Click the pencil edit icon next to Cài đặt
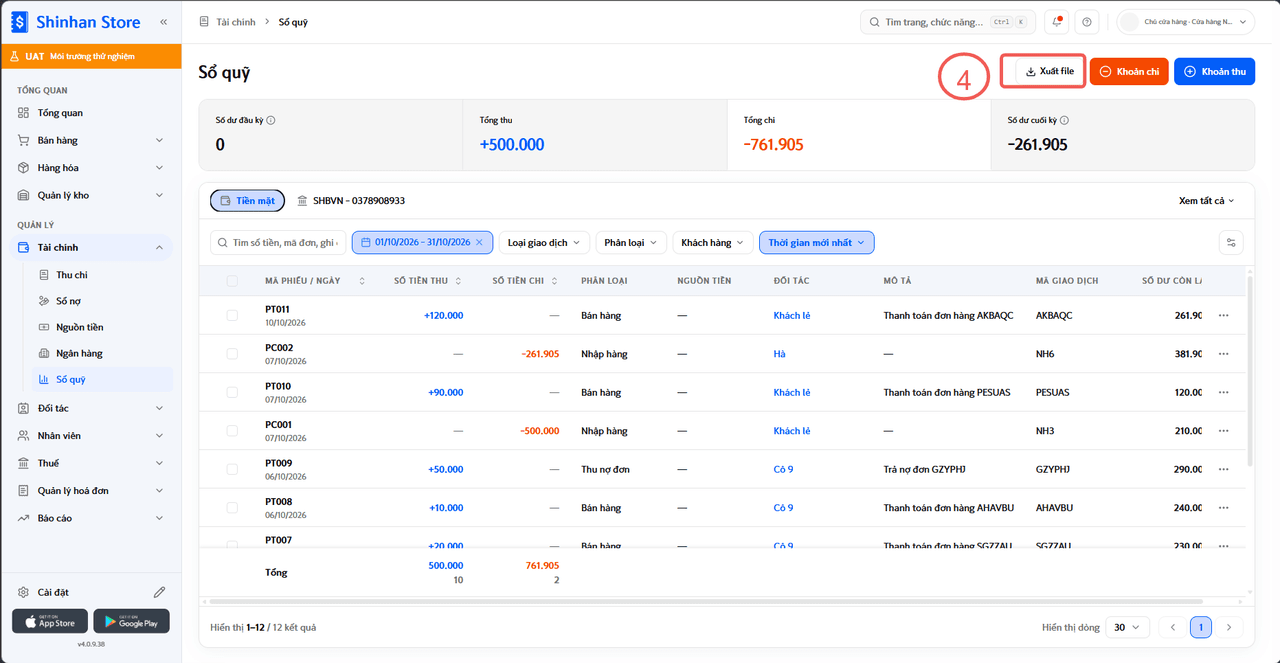Viewport: 1280px width, 663px height. click(159, 592)
